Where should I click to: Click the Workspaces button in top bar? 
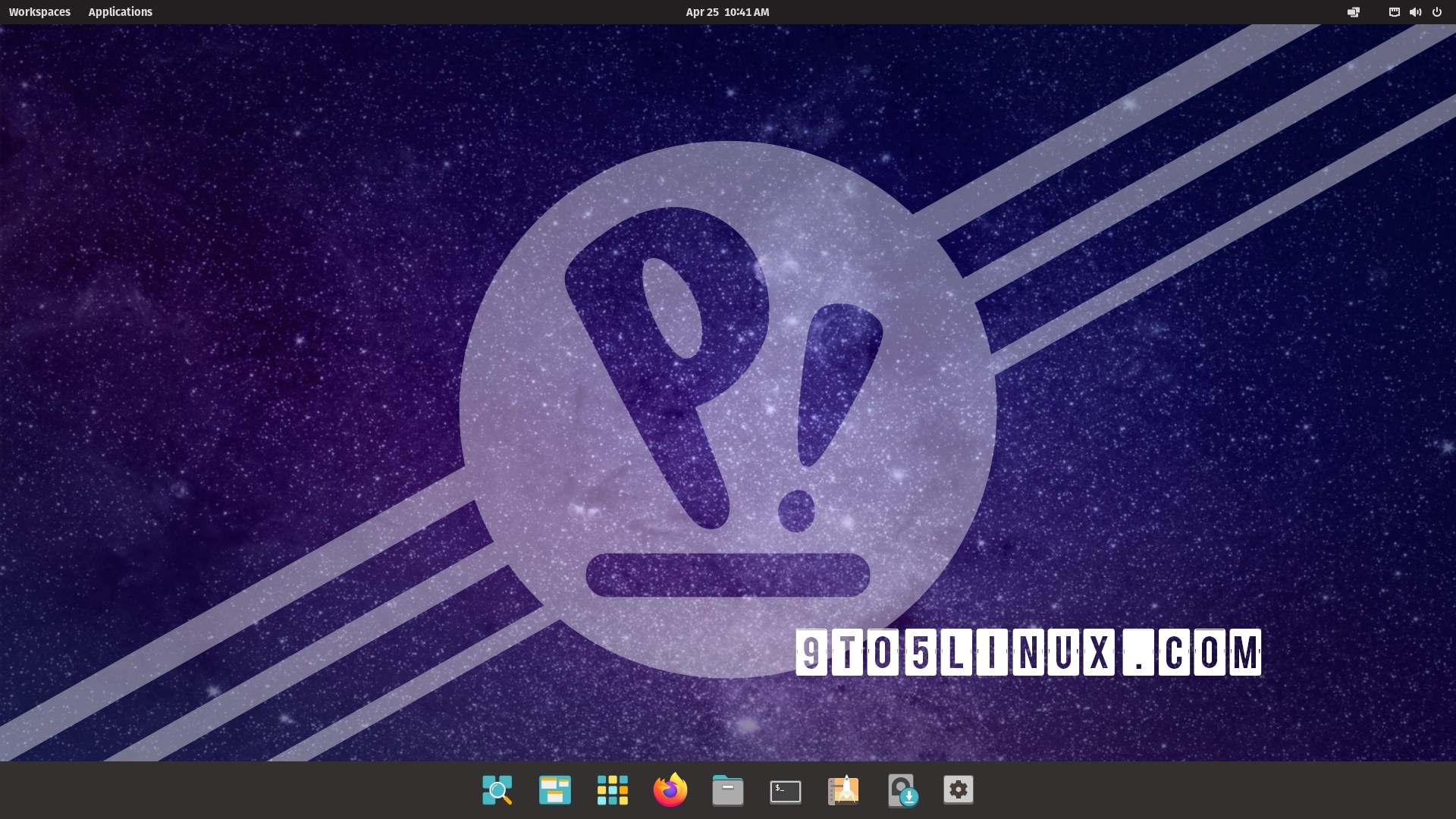39,12
